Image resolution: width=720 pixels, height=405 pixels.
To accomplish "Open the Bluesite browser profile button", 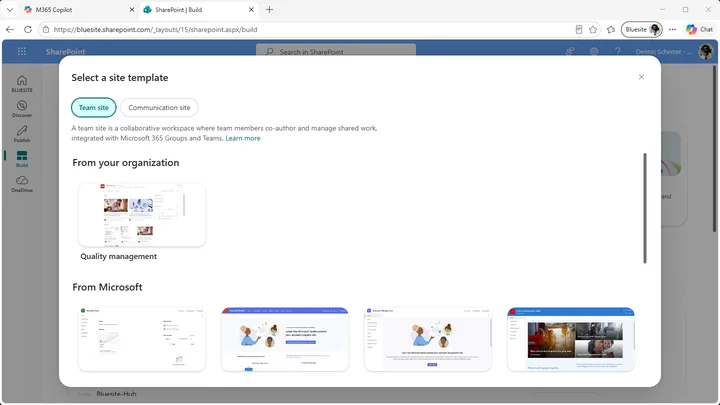I will click(x=642, y=29).
